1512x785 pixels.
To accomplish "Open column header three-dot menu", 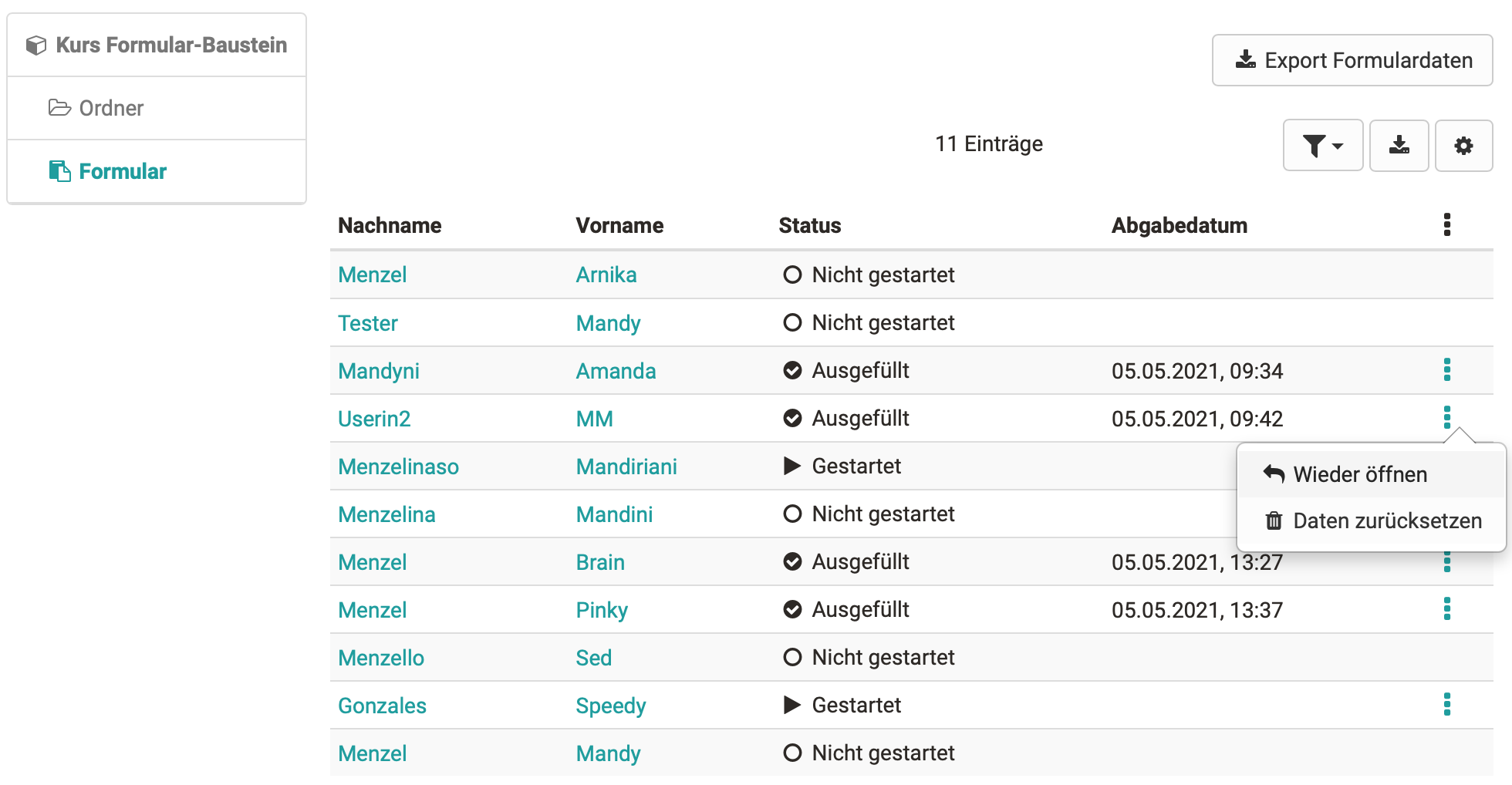I will tap(1446, 224).
